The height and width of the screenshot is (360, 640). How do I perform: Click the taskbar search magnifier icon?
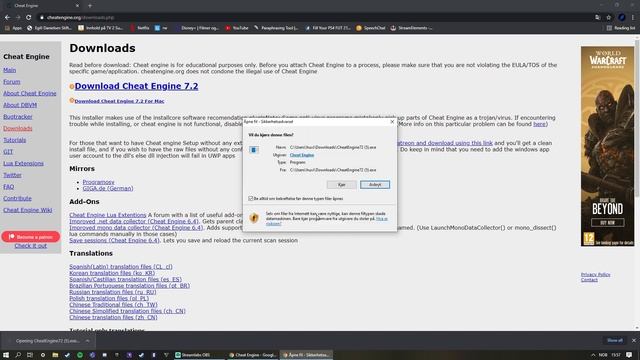[x=18, y=355]
